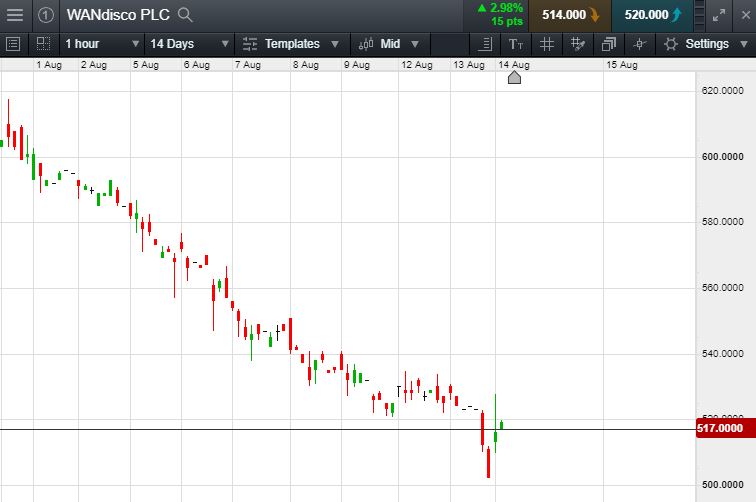
Task: Click the scale alignment icon
Action: [x=485, y=44]
